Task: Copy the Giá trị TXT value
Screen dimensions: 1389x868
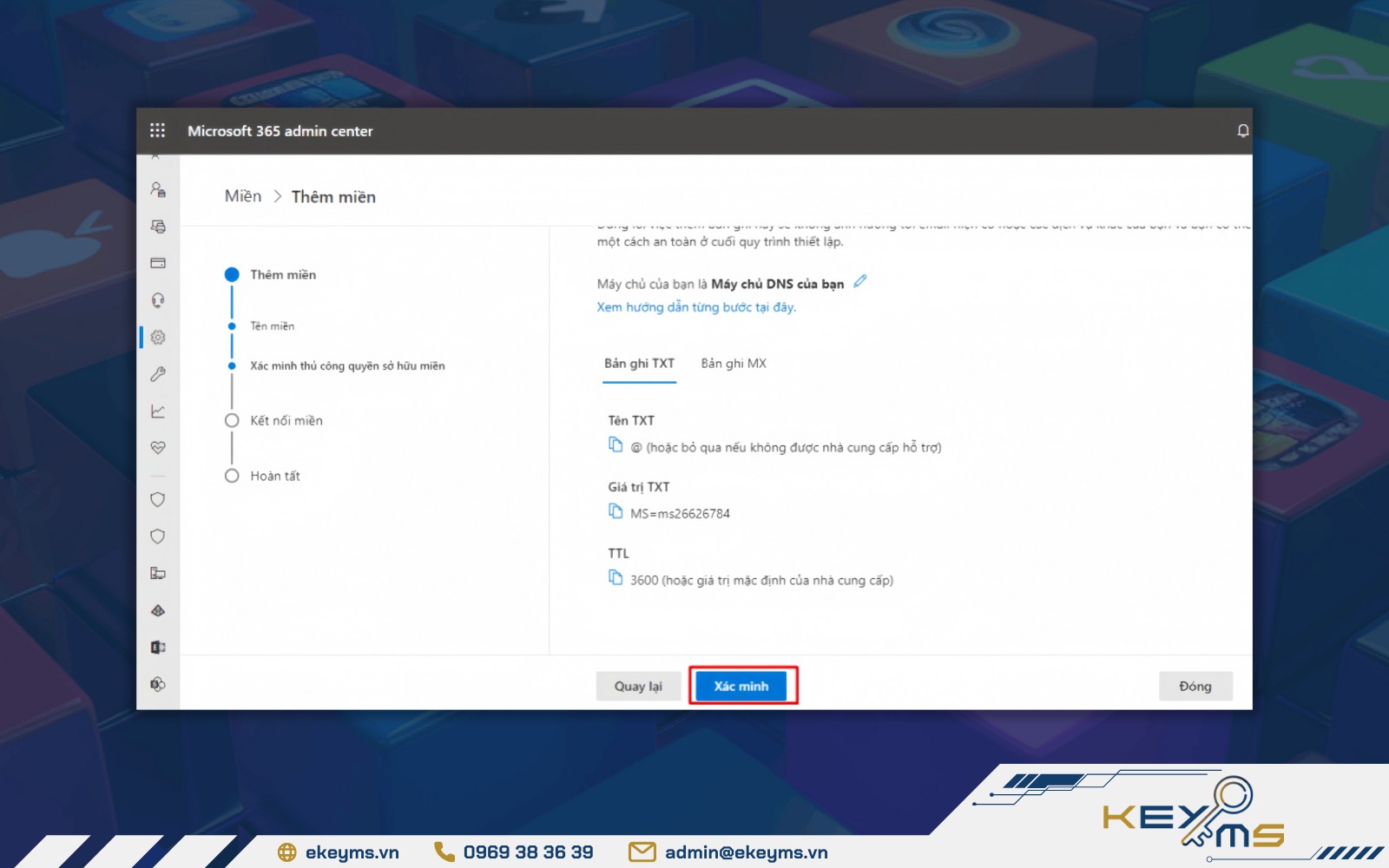Action: (x=616, y=511)
